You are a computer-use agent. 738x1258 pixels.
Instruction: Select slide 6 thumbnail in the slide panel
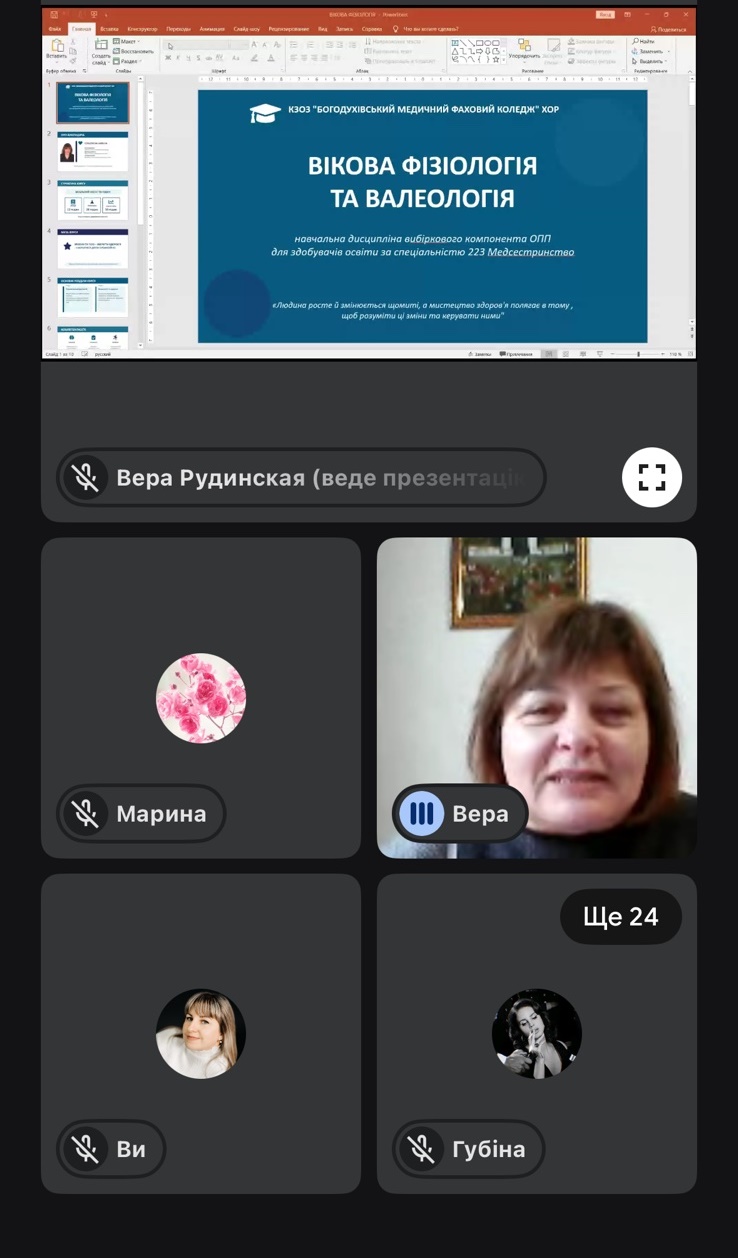pyautogui.click(x=92, y=336)
